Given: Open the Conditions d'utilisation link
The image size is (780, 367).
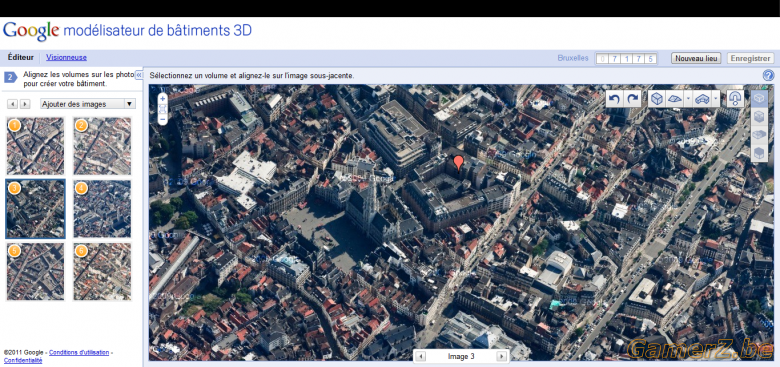Looking at the screenshot, I should pos(79,353).
